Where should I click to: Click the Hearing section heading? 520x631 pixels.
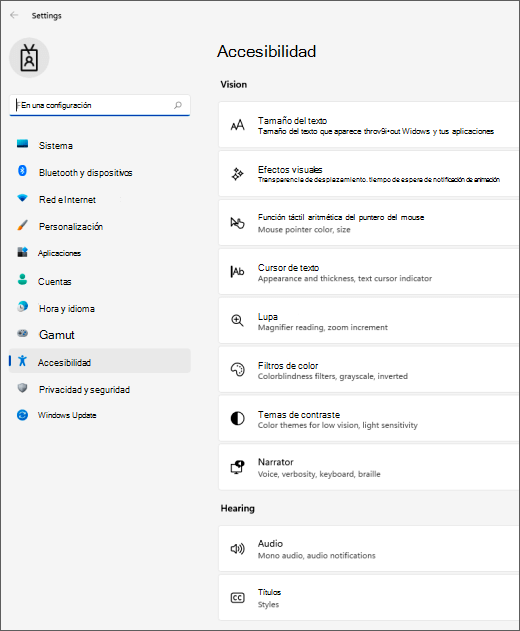pyautogui.click(x=237, y=508)
